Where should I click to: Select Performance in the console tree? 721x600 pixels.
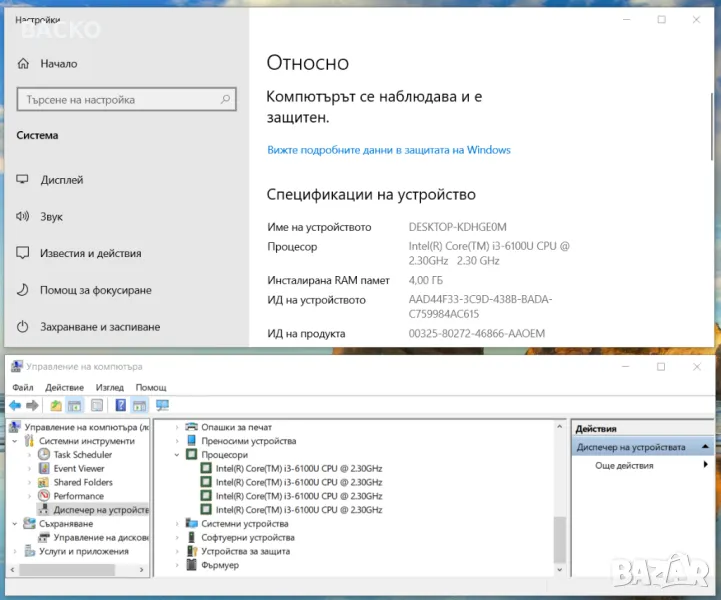coord(78,496)
